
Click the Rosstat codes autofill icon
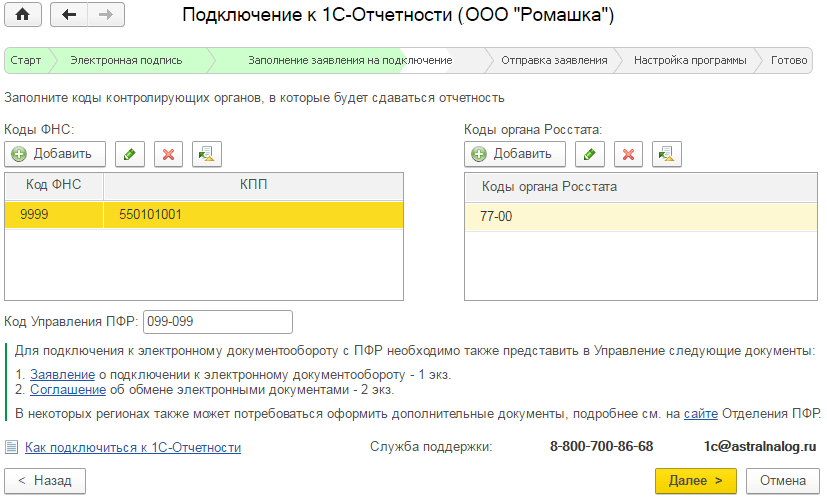pos(667,154)
